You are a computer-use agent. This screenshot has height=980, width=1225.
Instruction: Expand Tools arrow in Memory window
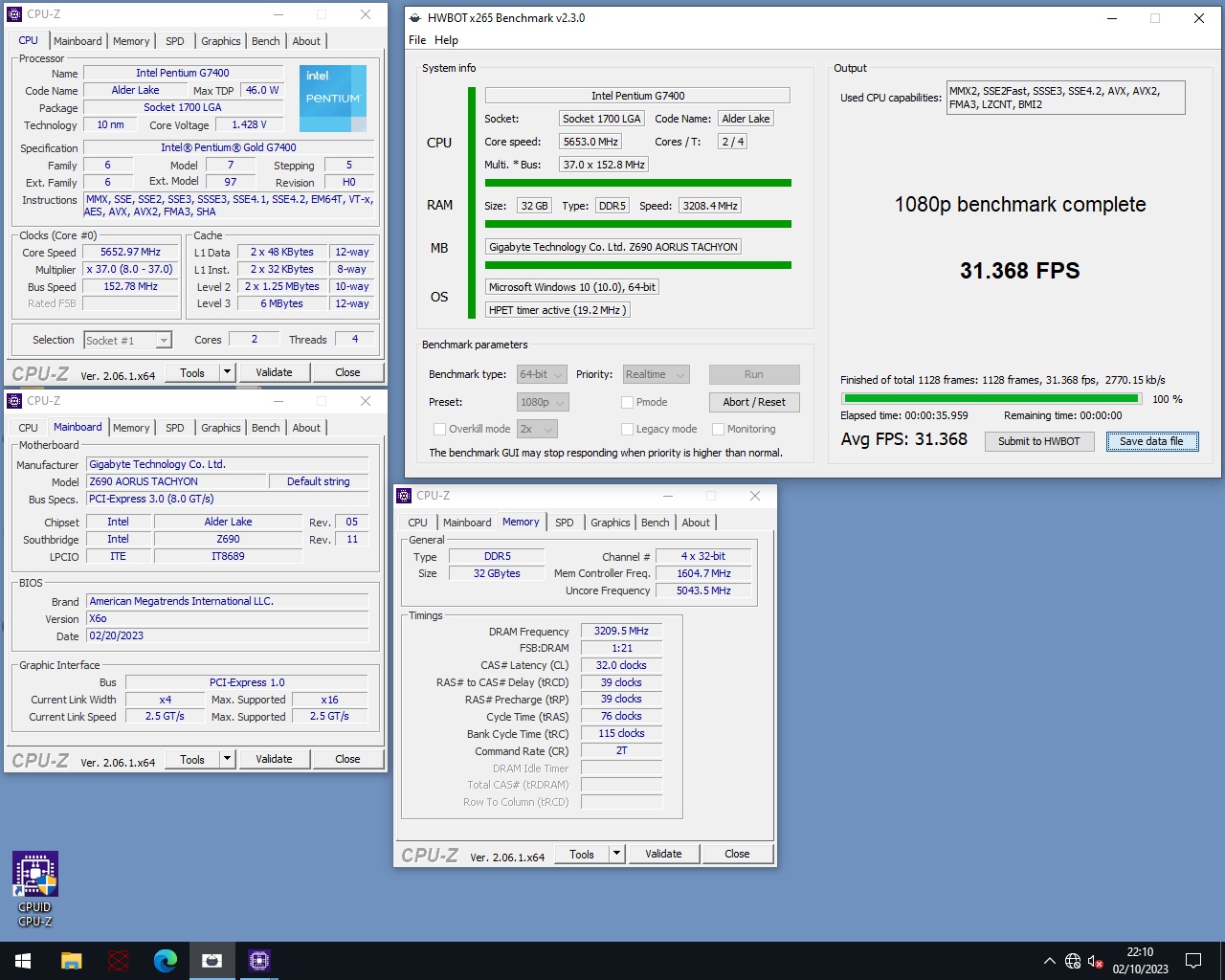coord(616,854)
